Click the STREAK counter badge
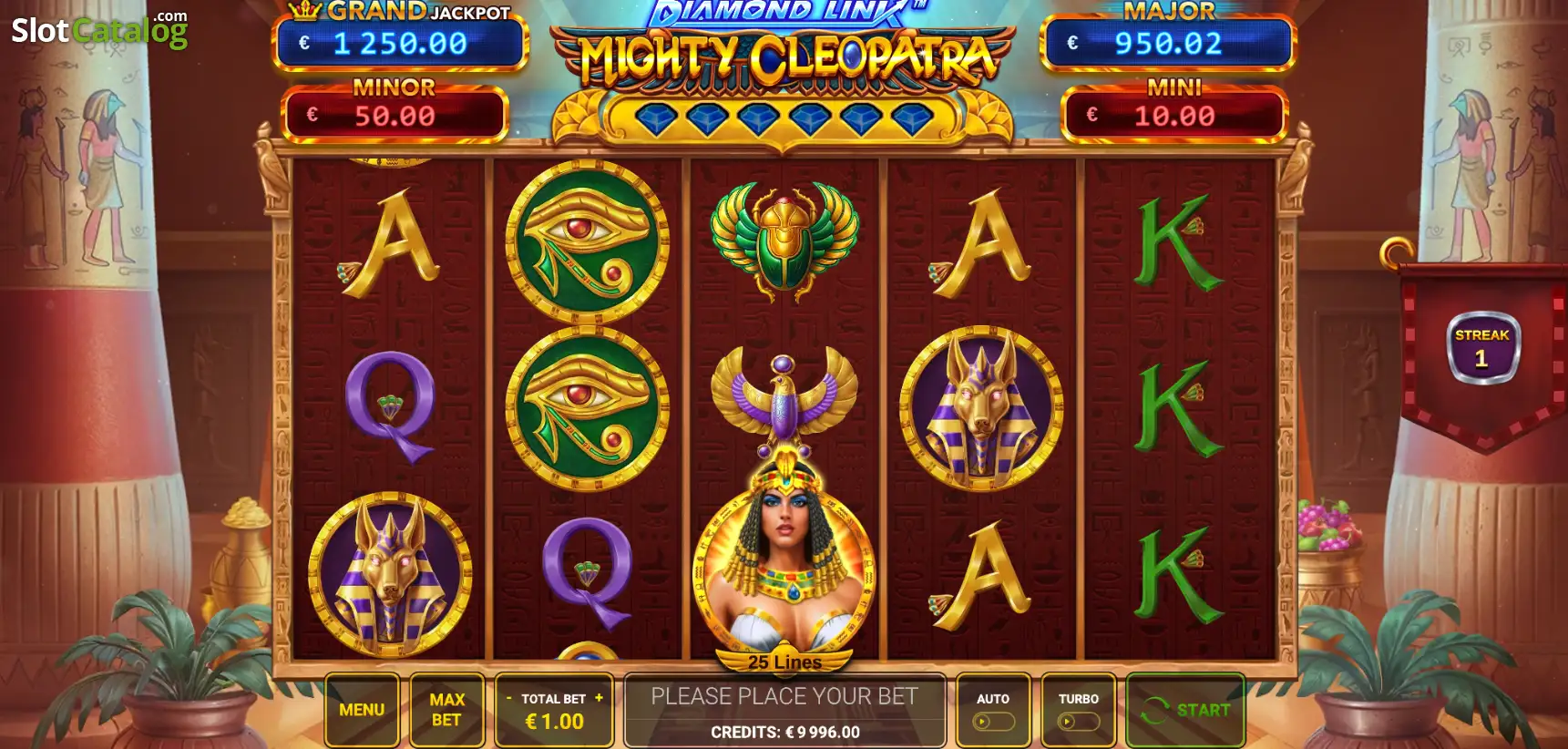The image size is (1568, 749). tap(1482, 348)
